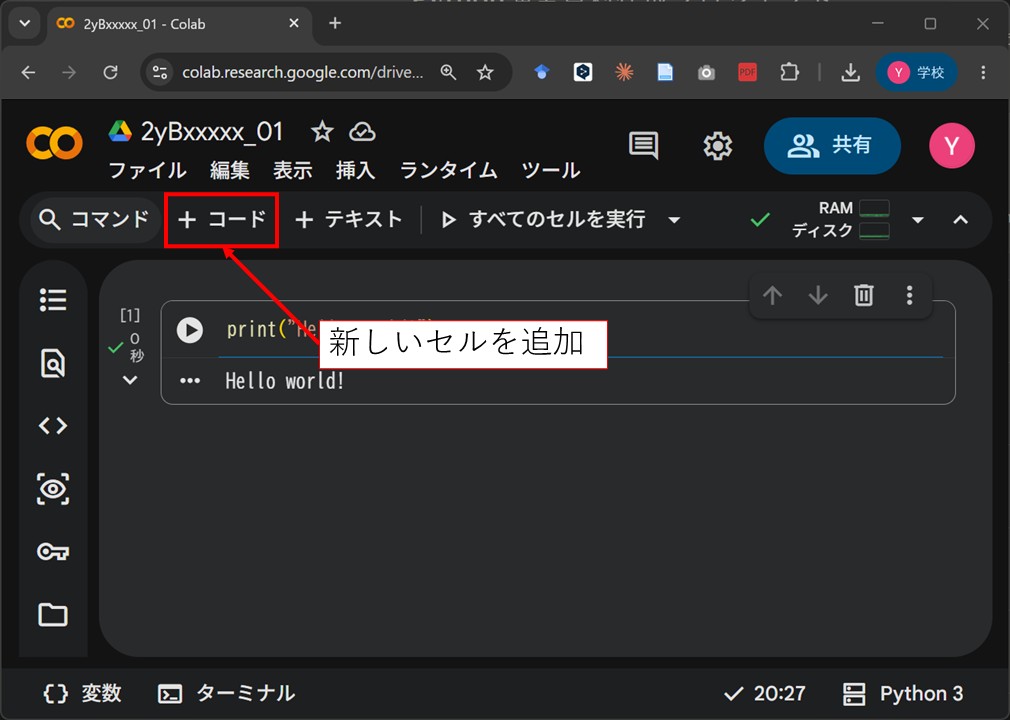Bookmark this page with the star icon
This screenshot has height=720, width=1010.
[x=485, y=72]
